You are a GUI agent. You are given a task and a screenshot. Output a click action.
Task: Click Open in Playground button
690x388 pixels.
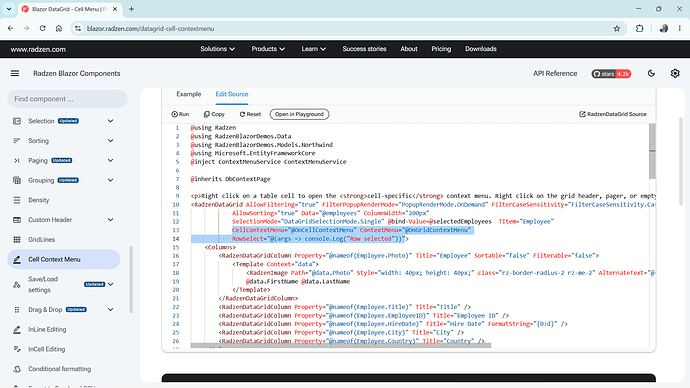(299, 114)
